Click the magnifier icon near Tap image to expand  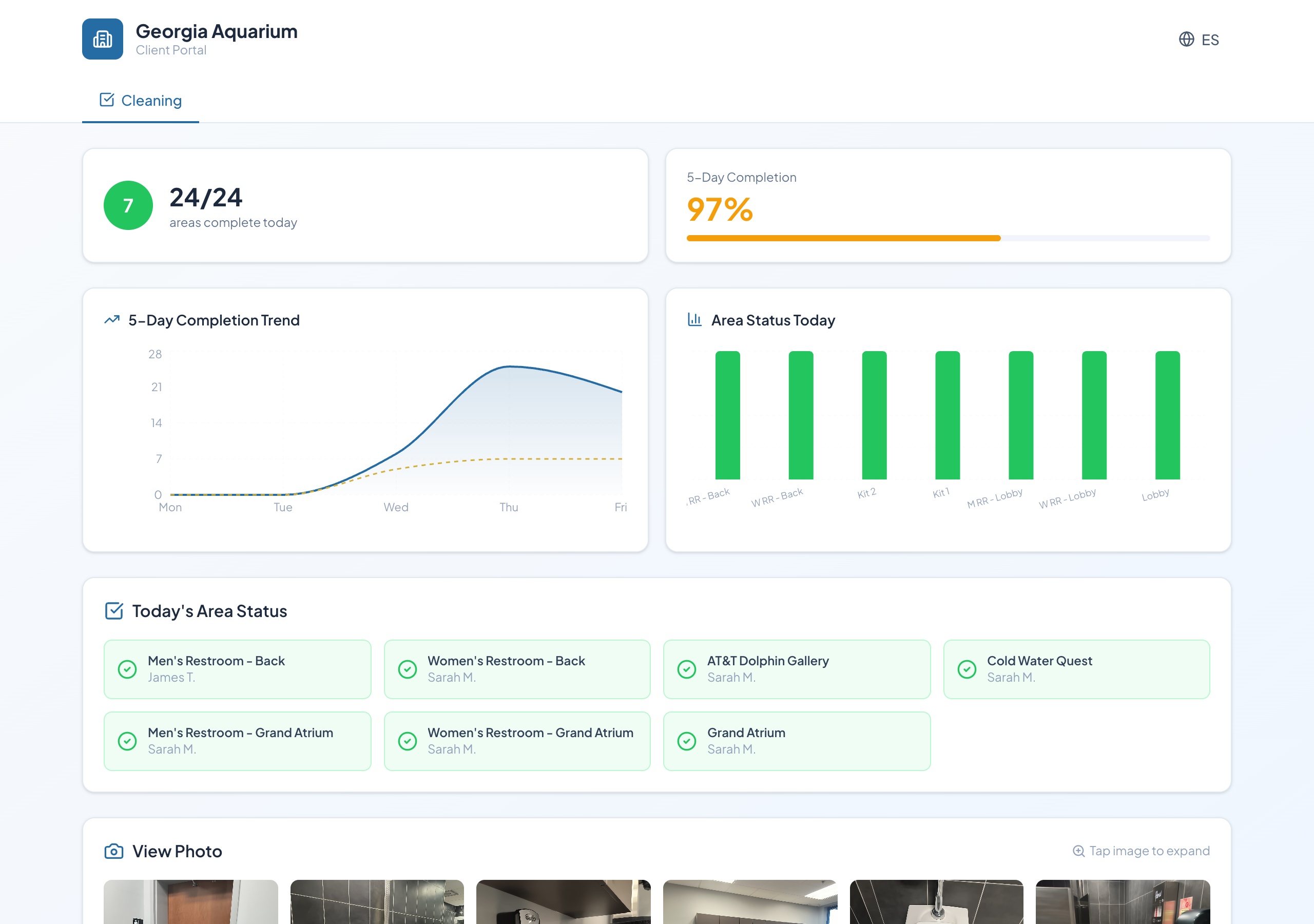(1078, 851)
